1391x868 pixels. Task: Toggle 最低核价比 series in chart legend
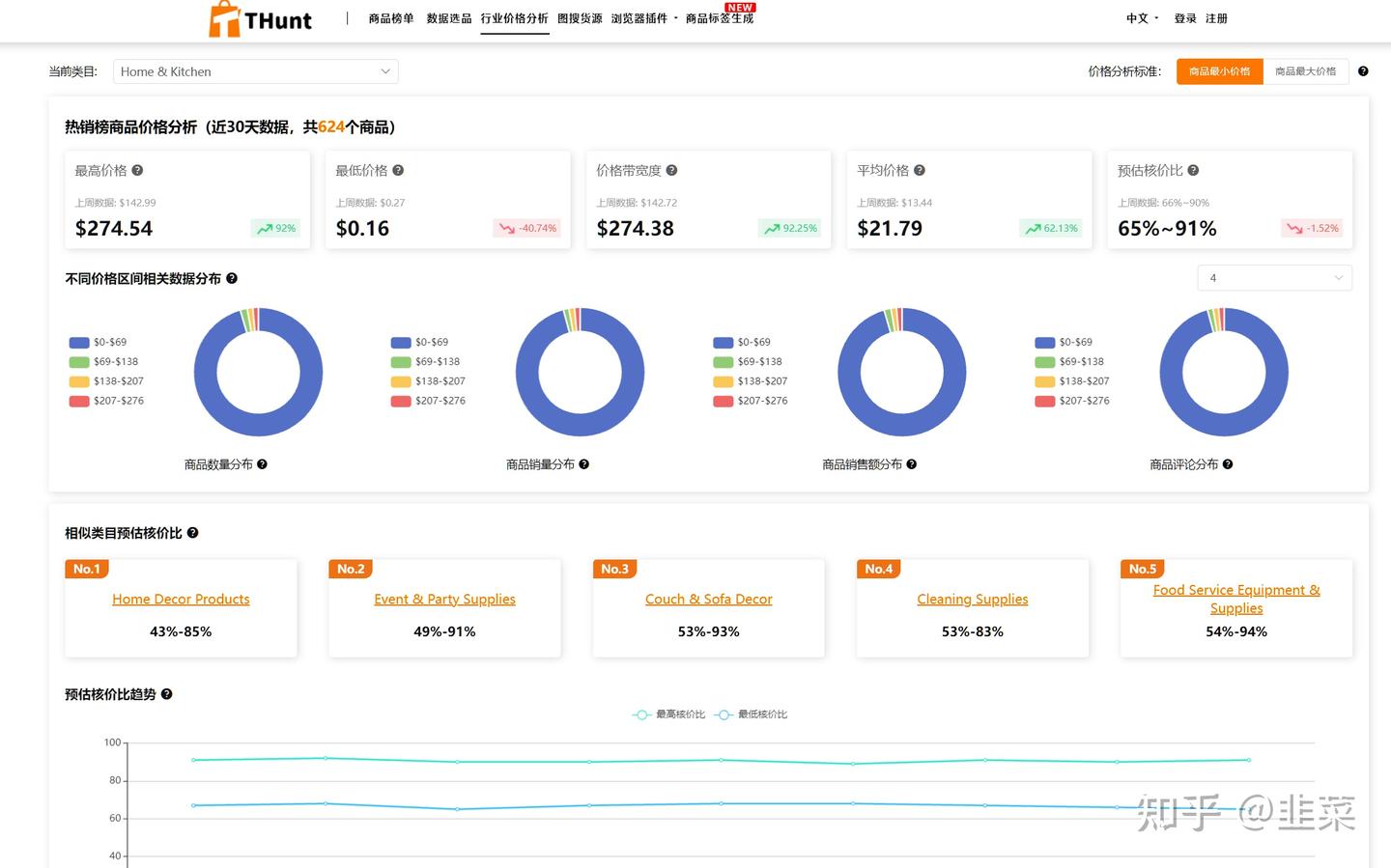[752, 714]
